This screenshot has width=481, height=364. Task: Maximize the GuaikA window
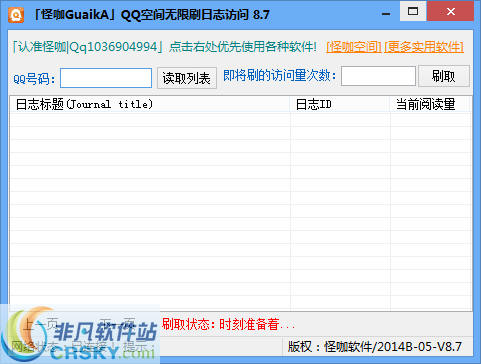click(x=413, y=12)
